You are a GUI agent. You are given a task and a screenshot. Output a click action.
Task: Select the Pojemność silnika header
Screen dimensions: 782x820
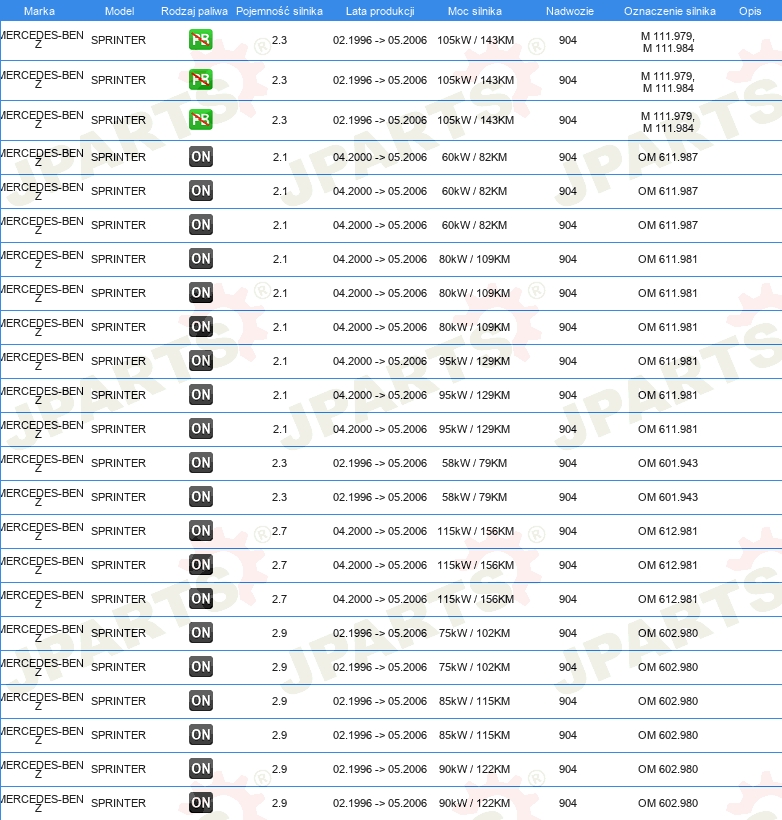[x=279, y=11]
